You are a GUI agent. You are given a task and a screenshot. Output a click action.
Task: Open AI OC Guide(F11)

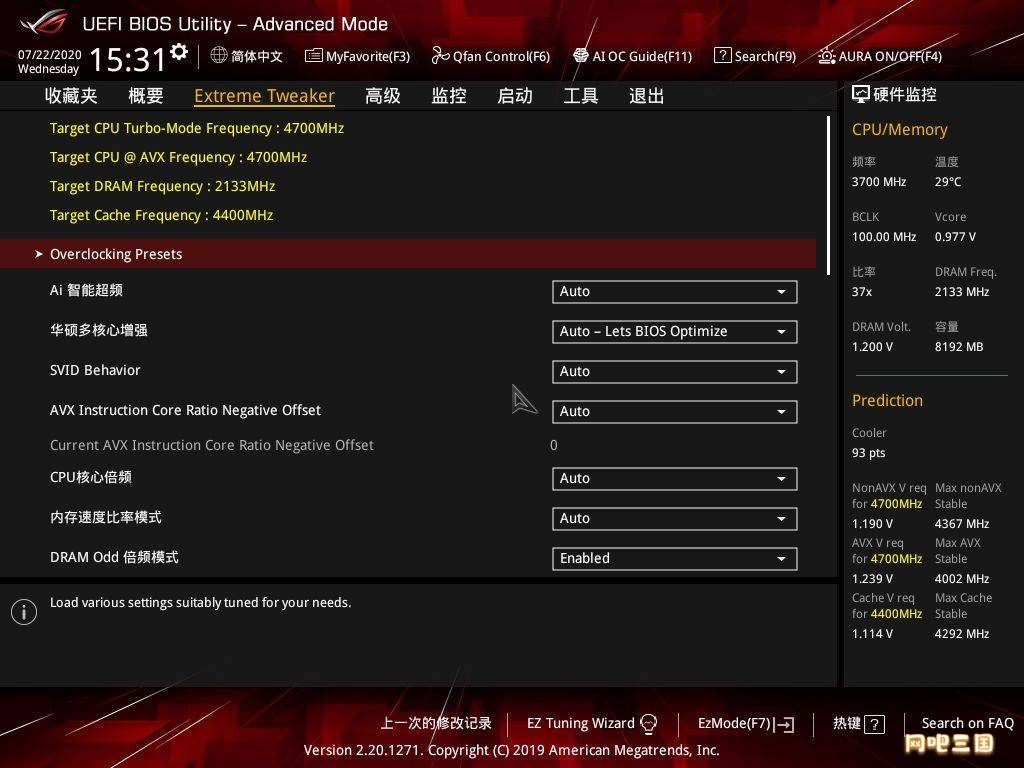(632, 56)
